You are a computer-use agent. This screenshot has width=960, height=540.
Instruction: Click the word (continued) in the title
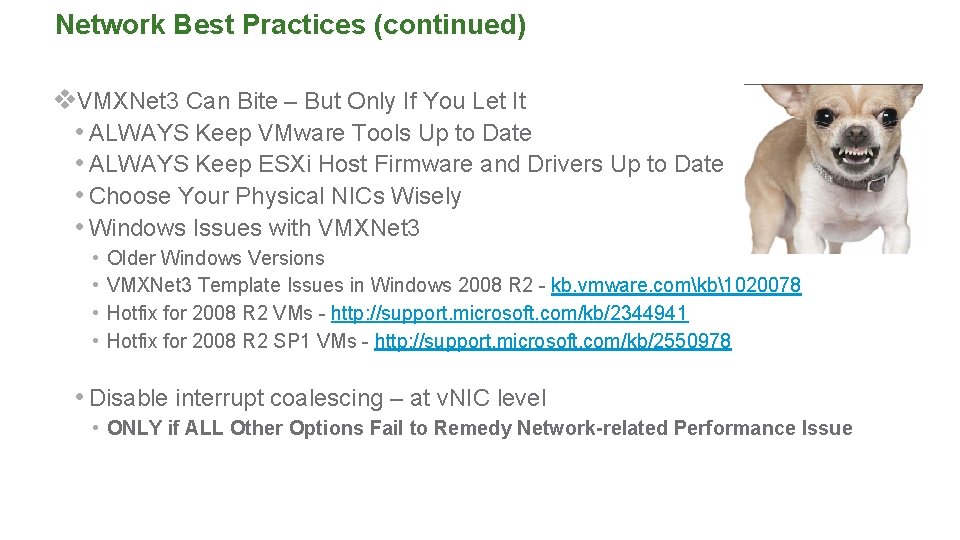tap(448, 25)
